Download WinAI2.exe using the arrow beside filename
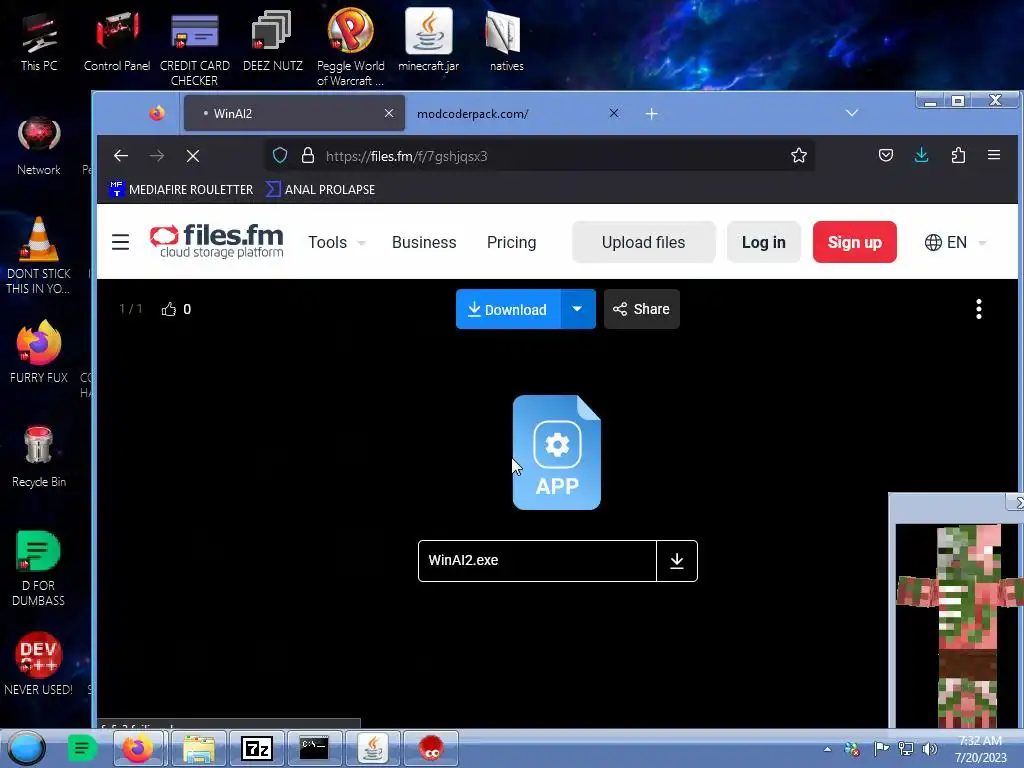Screen dimensions: 1024x768 tap(677, 560)
